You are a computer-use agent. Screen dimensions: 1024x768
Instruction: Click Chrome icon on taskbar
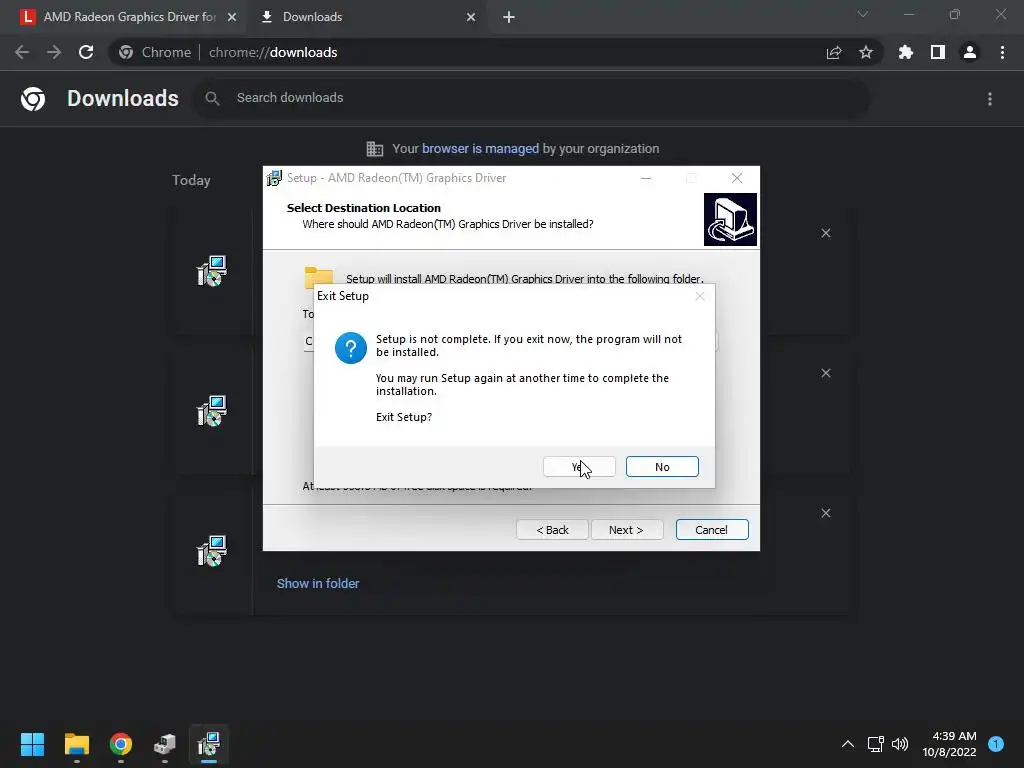pyautogui.click(x=121, y=744)
